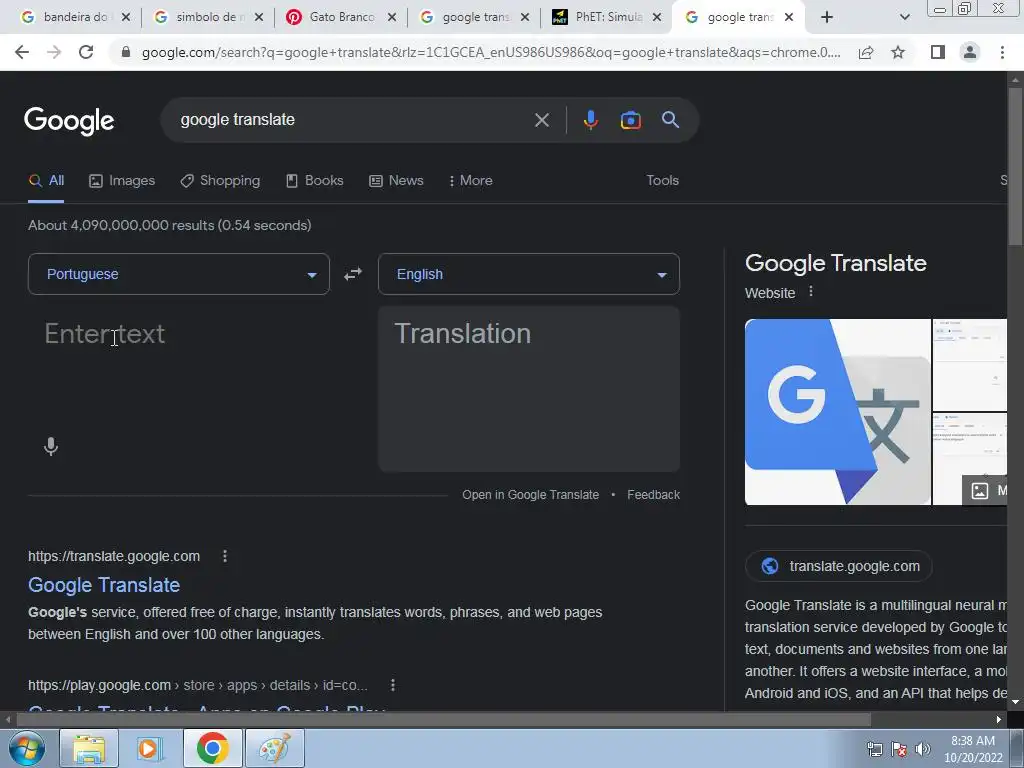Open Chrome three-dot menu
The width and height of the screenshot is (1024, 768).
pos(1002,52)
